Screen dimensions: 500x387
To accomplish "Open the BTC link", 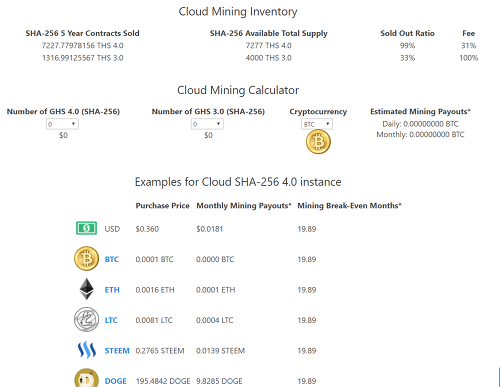I will [x=112, y=259].
